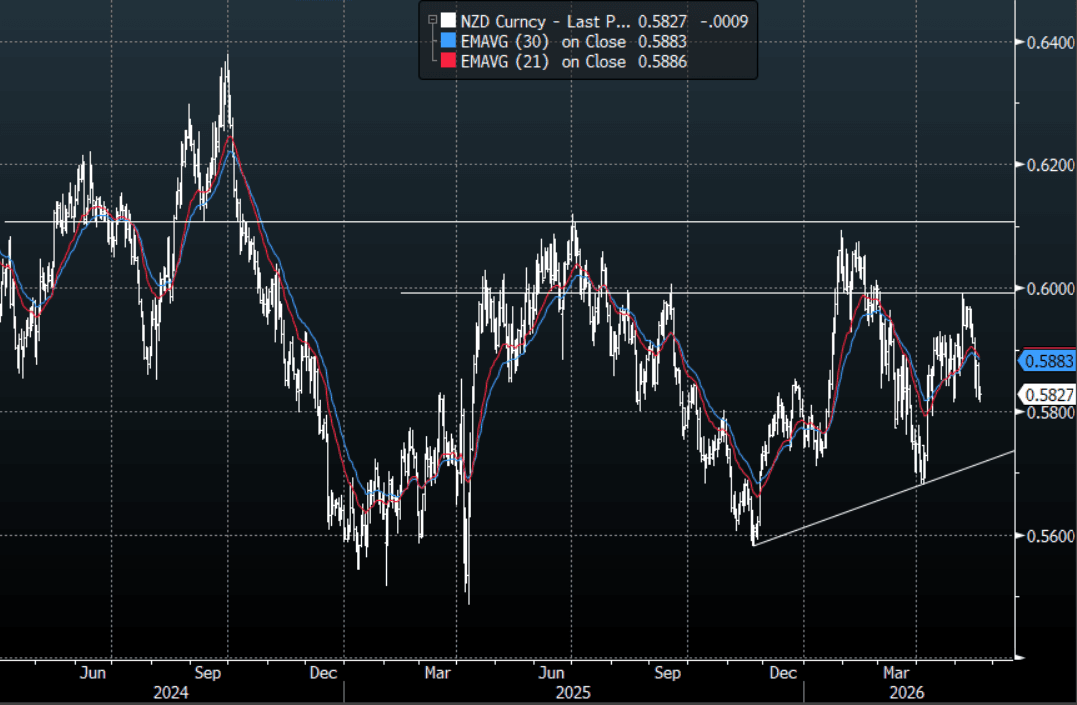The image size is (1077, 705).
Task: Click white NZD Curncy color swatch
Action: (x=448, y=21)
